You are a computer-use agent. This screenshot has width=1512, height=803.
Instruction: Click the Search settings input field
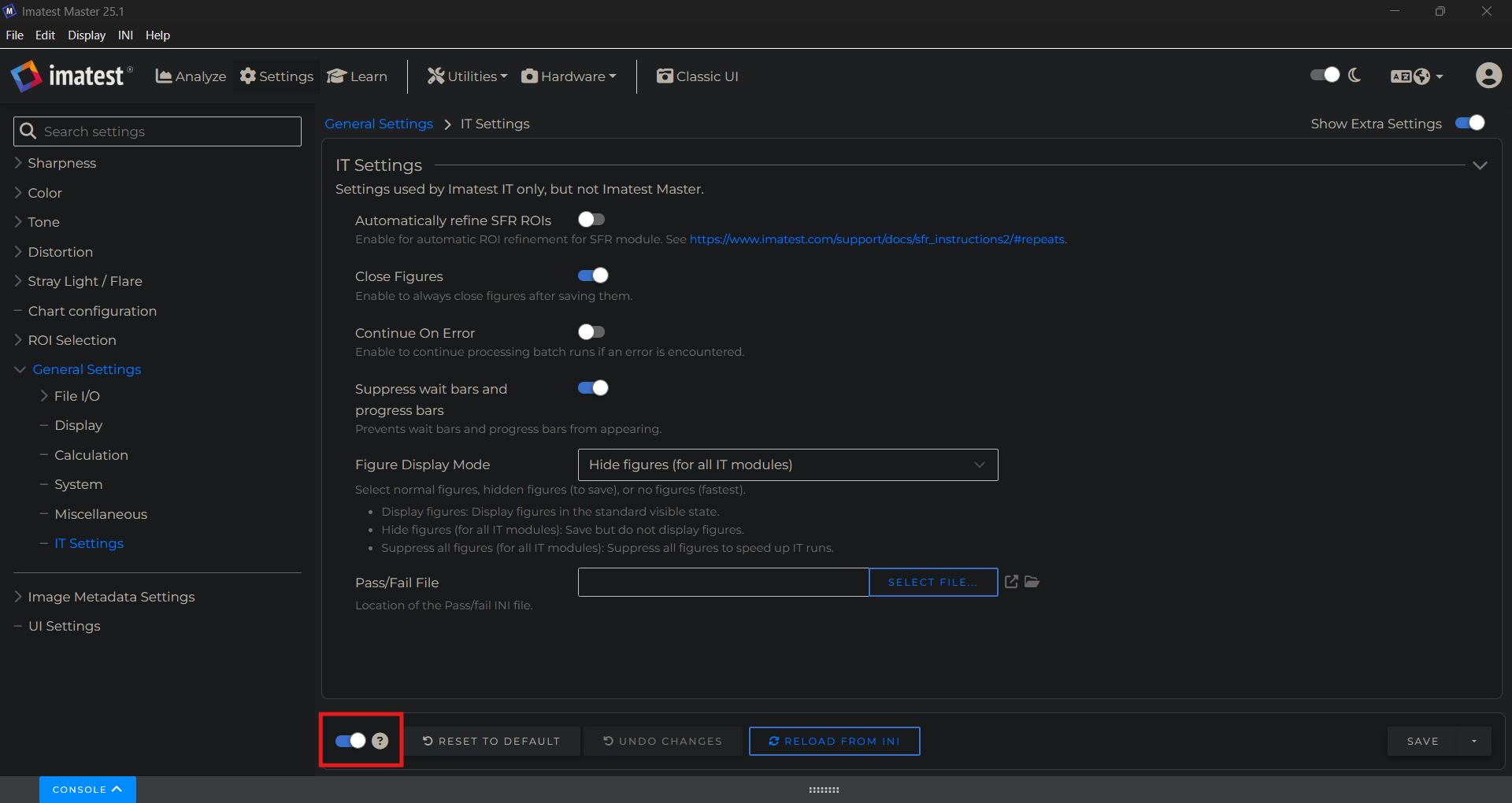157,131
